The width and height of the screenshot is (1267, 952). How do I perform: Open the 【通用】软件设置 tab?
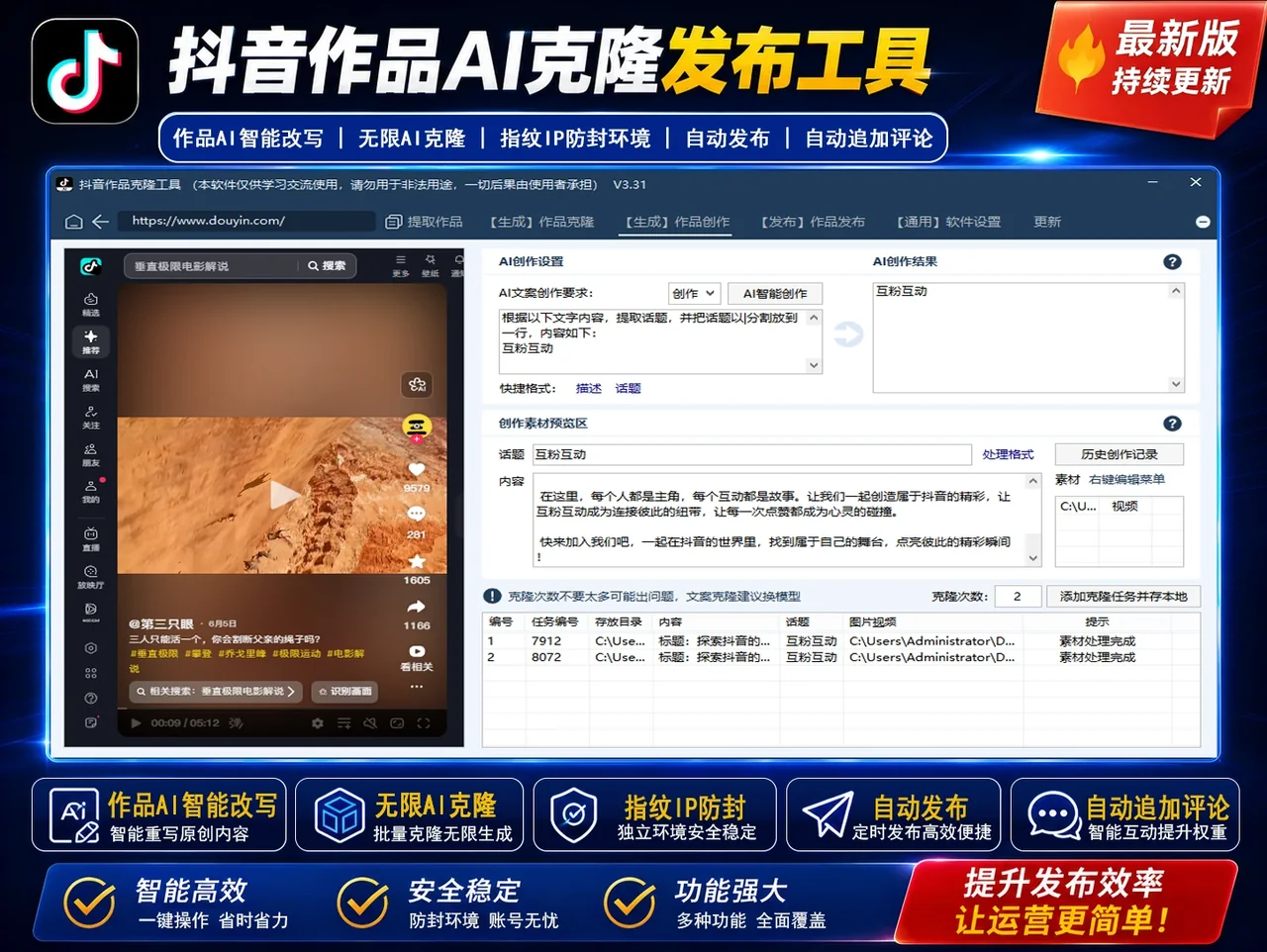click(x=948, y=222)
